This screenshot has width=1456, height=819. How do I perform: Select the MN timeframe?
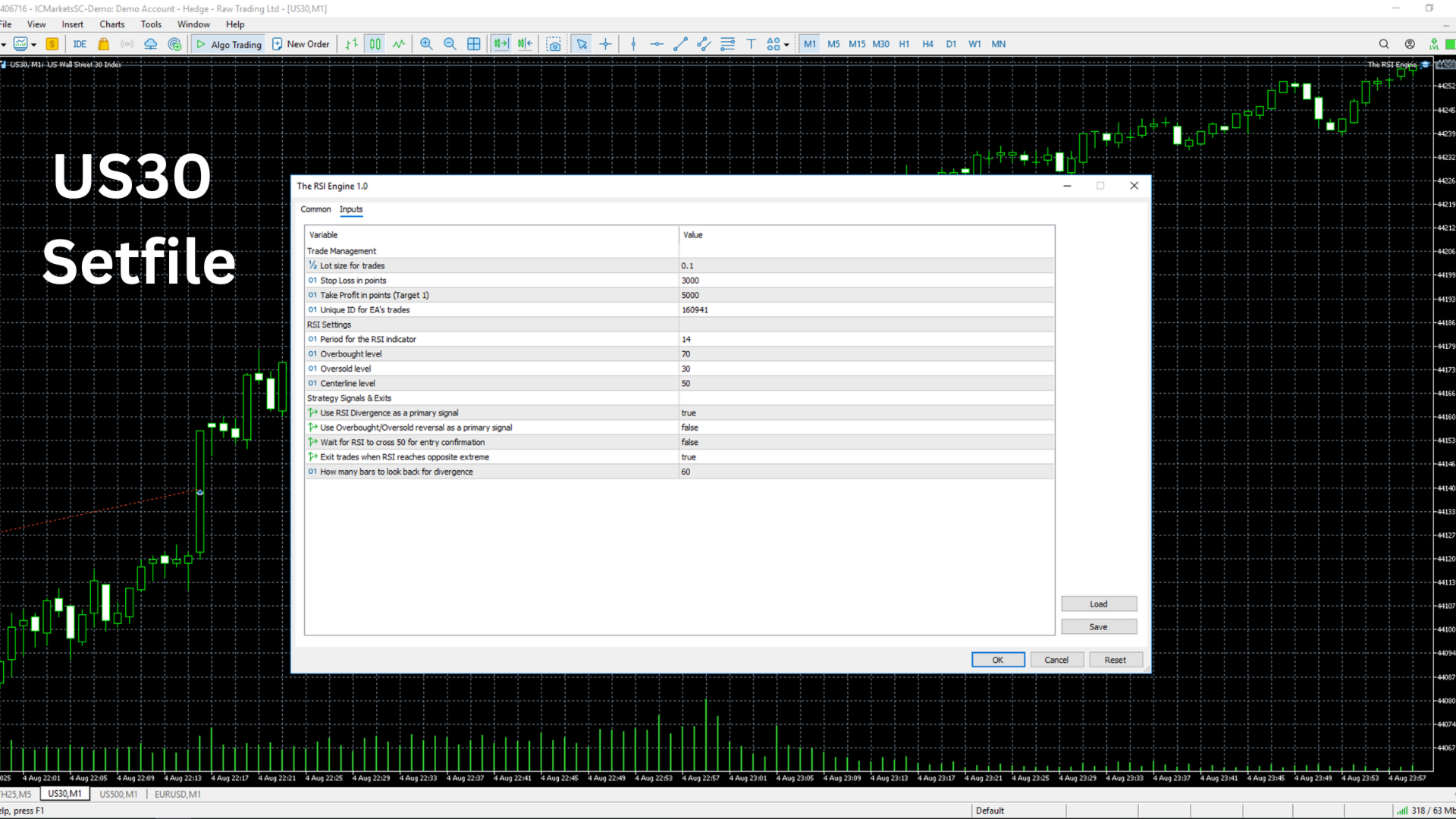point(999,44)
